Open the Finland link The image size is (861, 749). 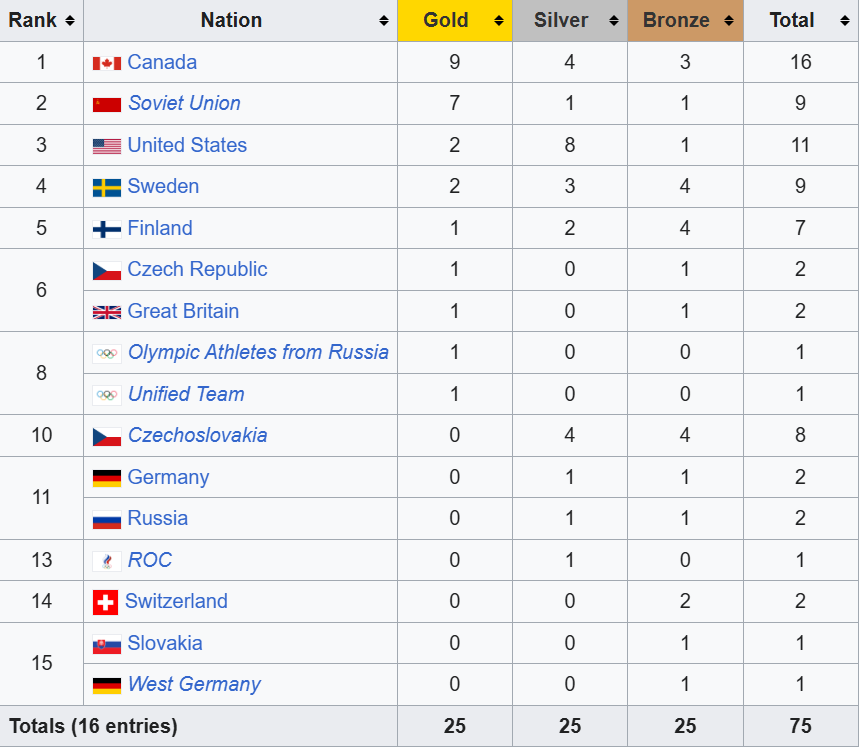click(160, 228)
